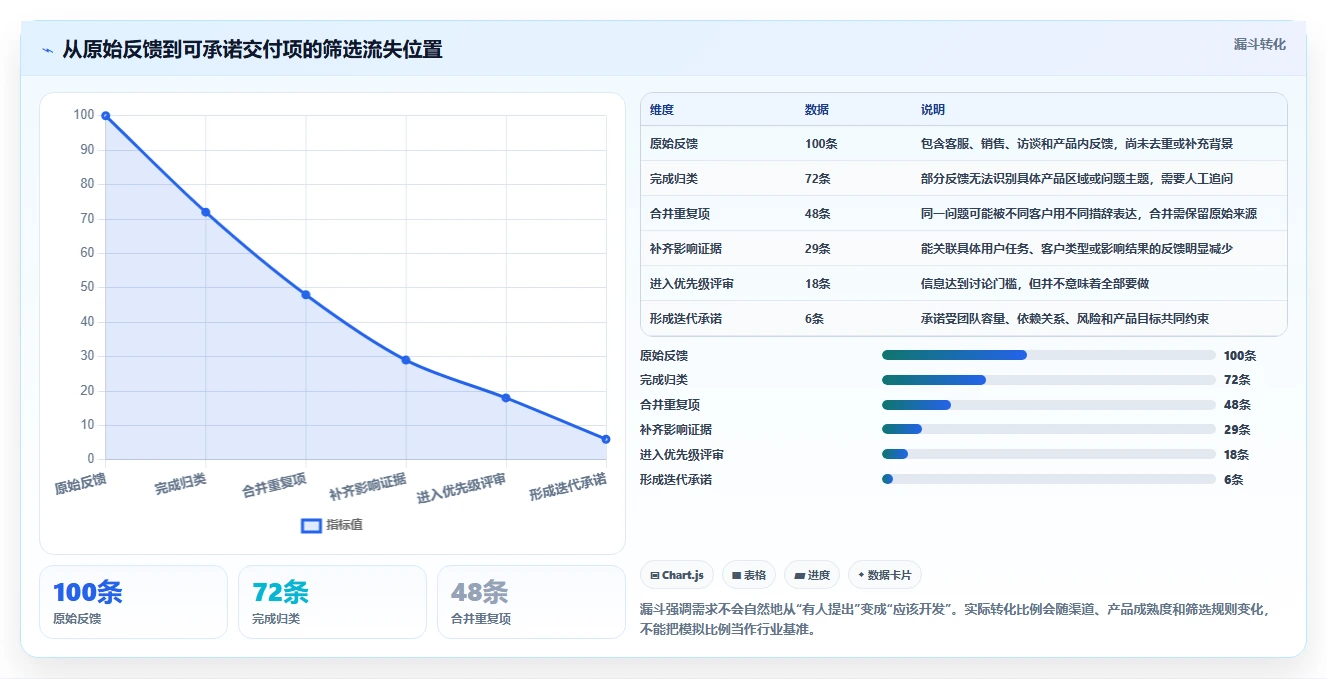Click the 72条 完成归类 data card
1327x679 pixels.
click(x=332, y=602)
